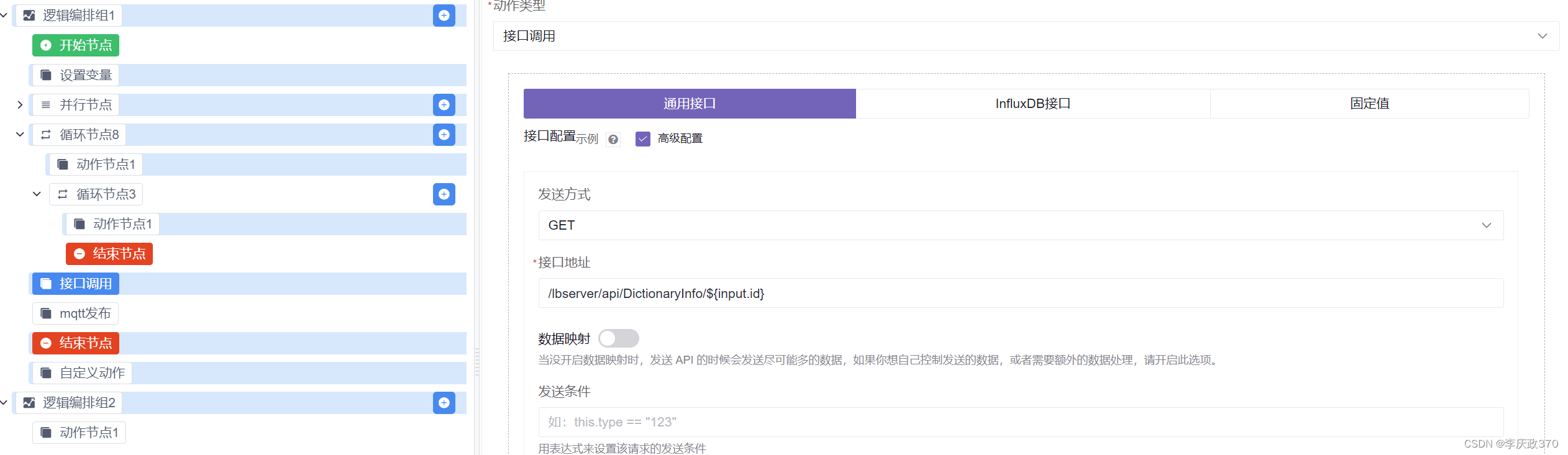Select the mqtt发布 node
Image resolution: width=1568 pixels, height=455 pixels.
point(75,313)
